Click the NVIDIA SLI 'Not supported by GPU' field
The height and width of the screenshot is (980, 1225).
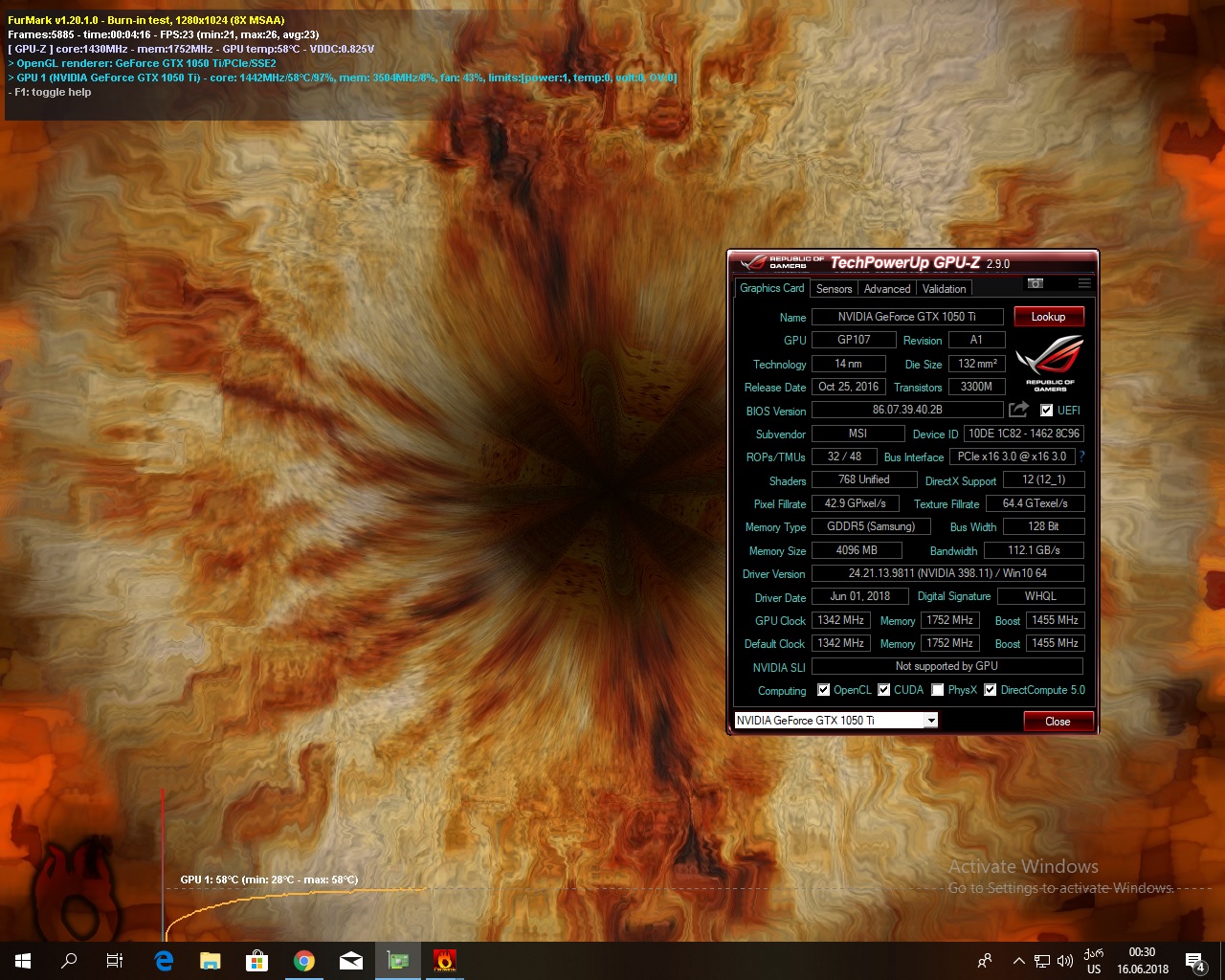pyautogui.click(x=947, y=666)
